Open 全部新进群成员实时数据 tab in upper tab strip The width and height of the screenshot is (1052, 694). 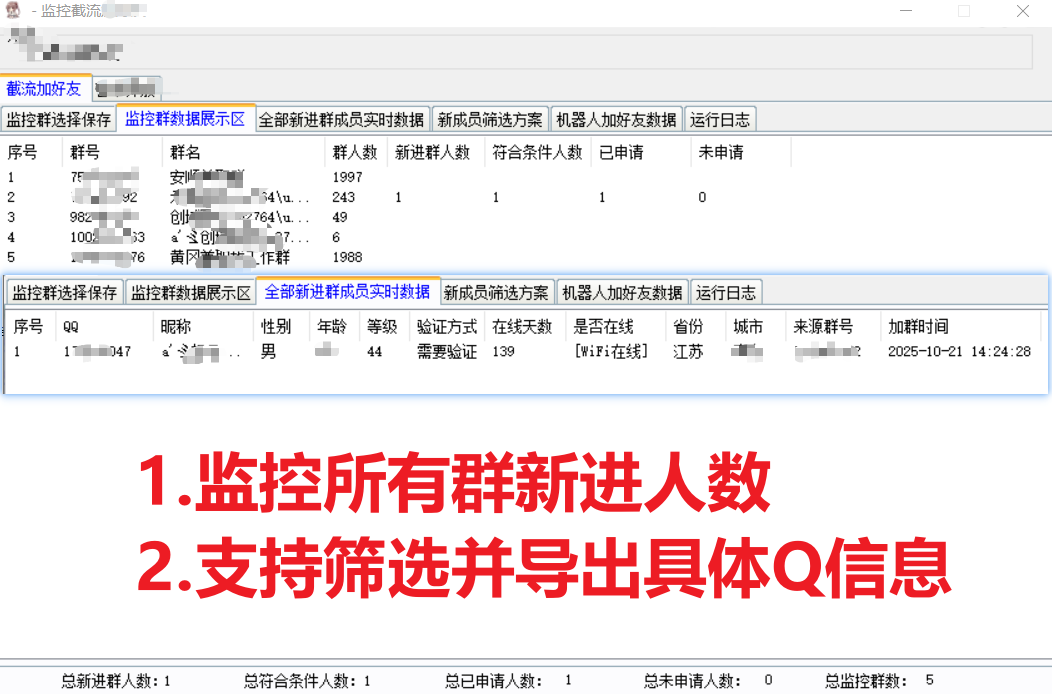(x=342, y=120)
